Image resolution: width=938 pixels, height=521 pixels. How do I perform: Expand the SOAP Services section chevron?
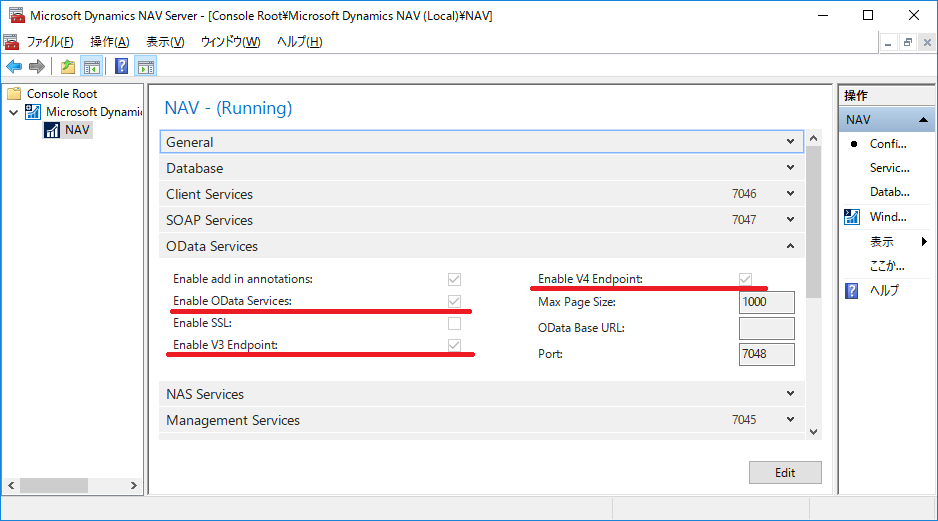pos(790,220)
